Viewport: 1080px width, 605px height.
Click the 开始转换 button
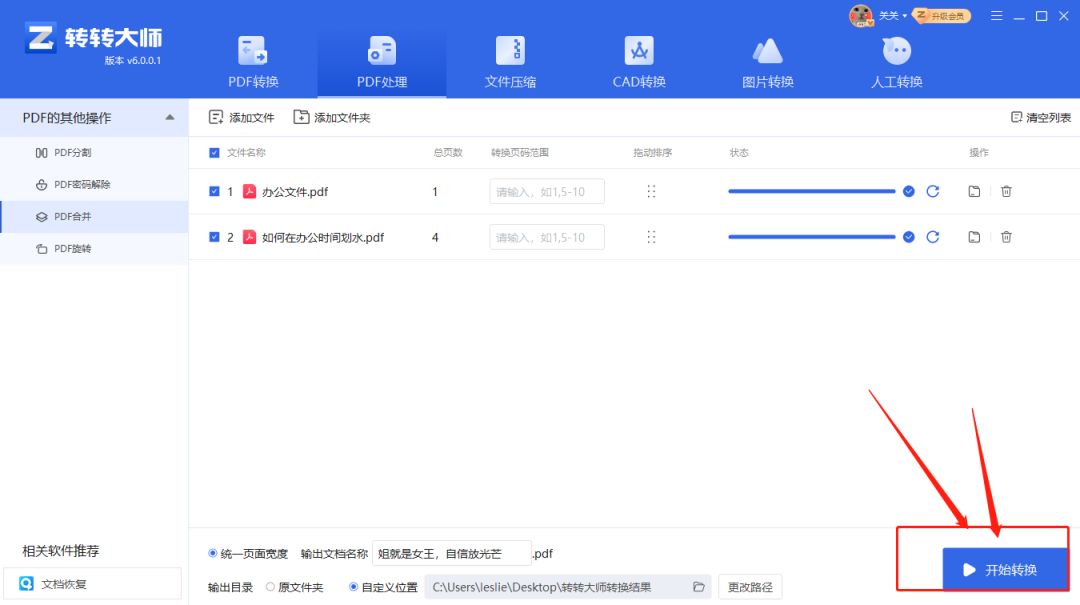point(1006,568)
